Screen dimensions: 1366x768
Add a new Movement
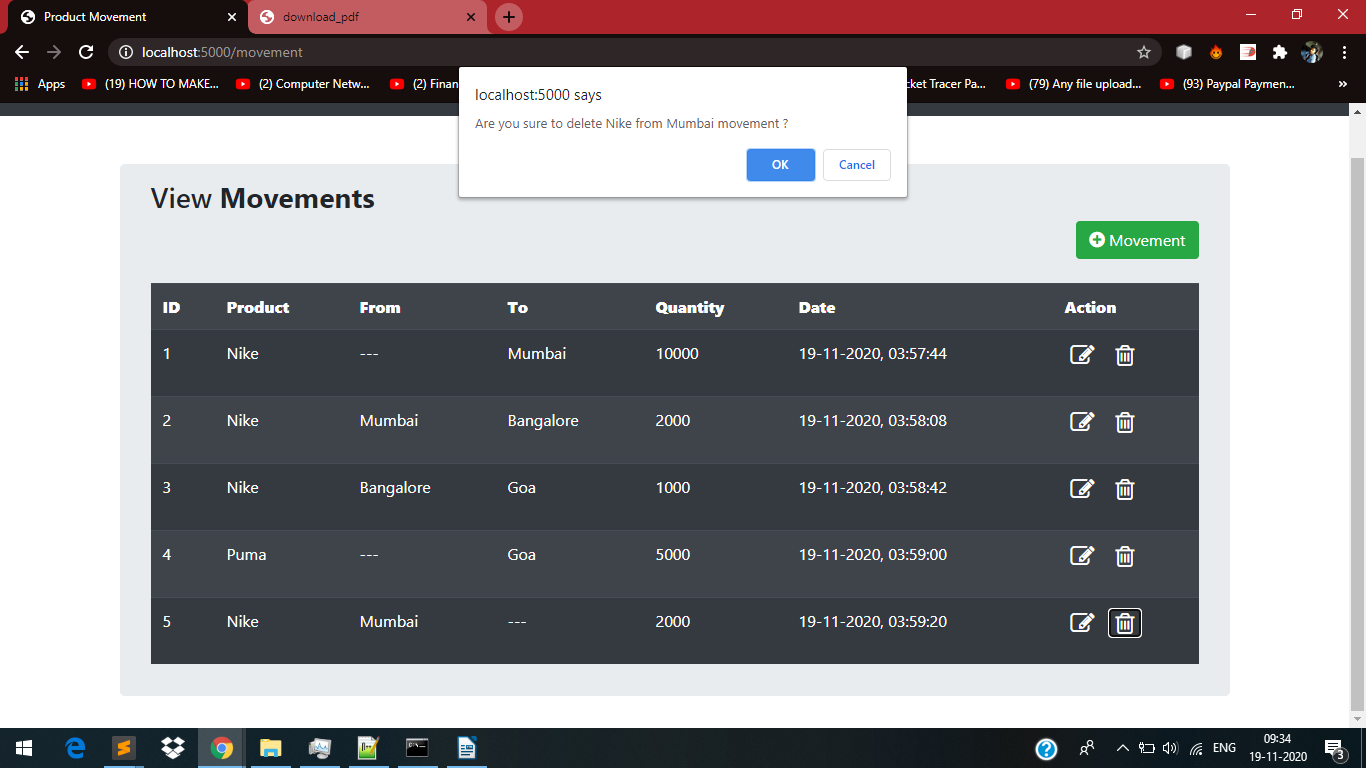[1137, 240]
